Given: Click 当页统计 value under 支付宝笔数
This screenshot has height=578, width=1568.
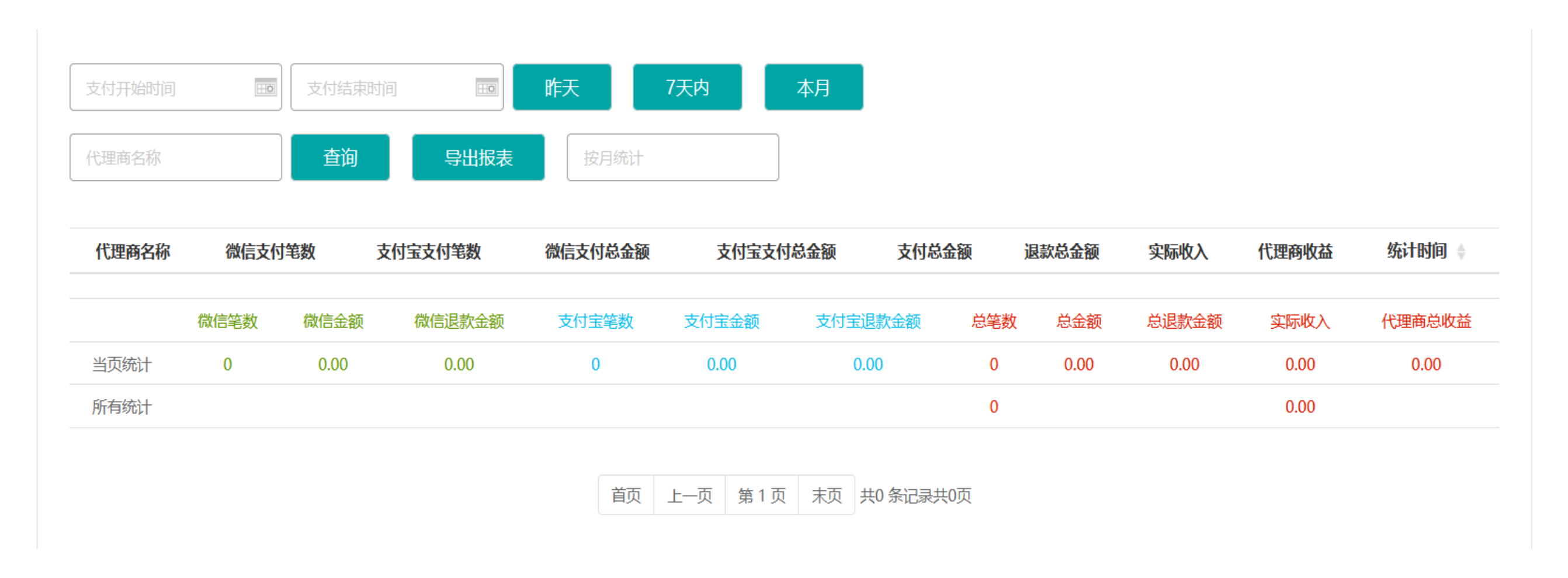Looking at the screenshot, I should point(595,364).
